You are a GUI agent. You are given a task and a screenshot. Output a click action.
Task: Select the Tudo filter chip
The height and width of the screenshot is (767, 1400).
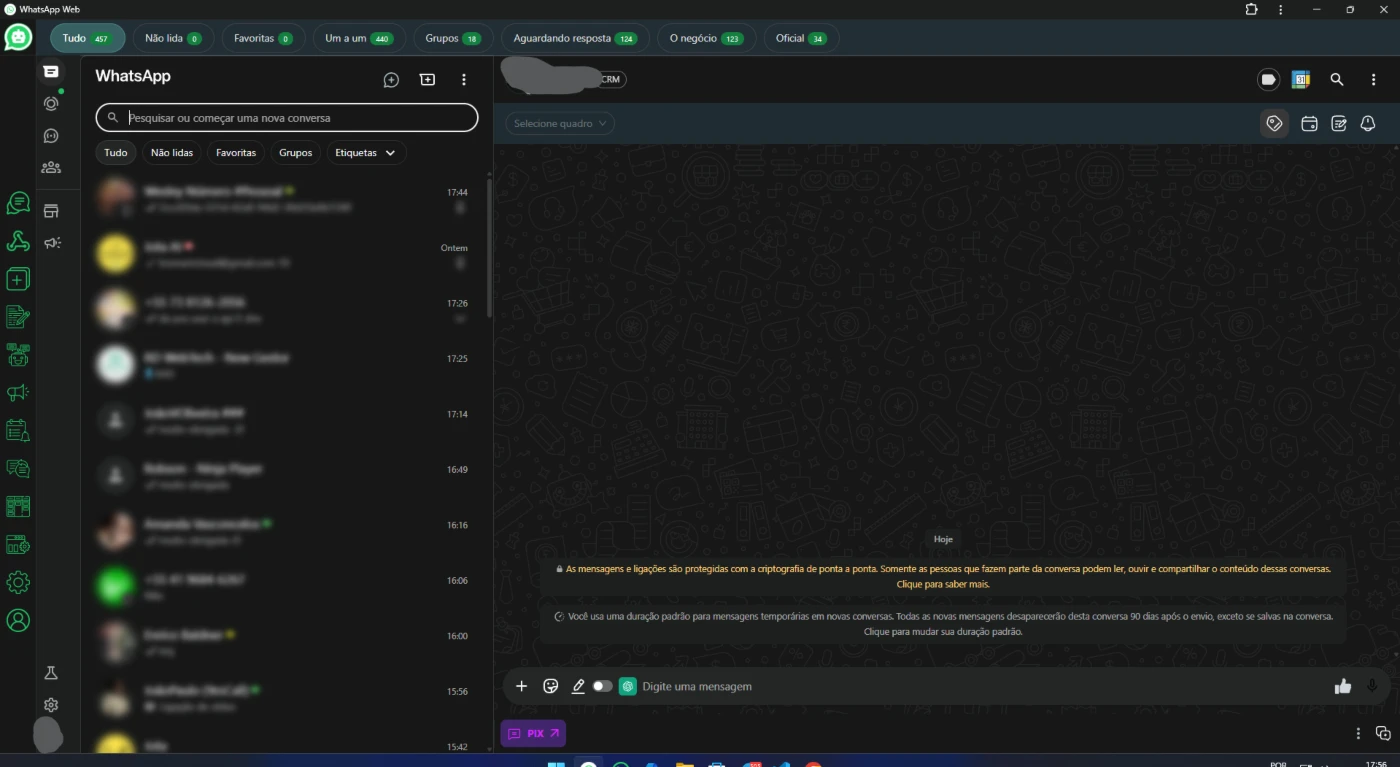pos(116,153)
